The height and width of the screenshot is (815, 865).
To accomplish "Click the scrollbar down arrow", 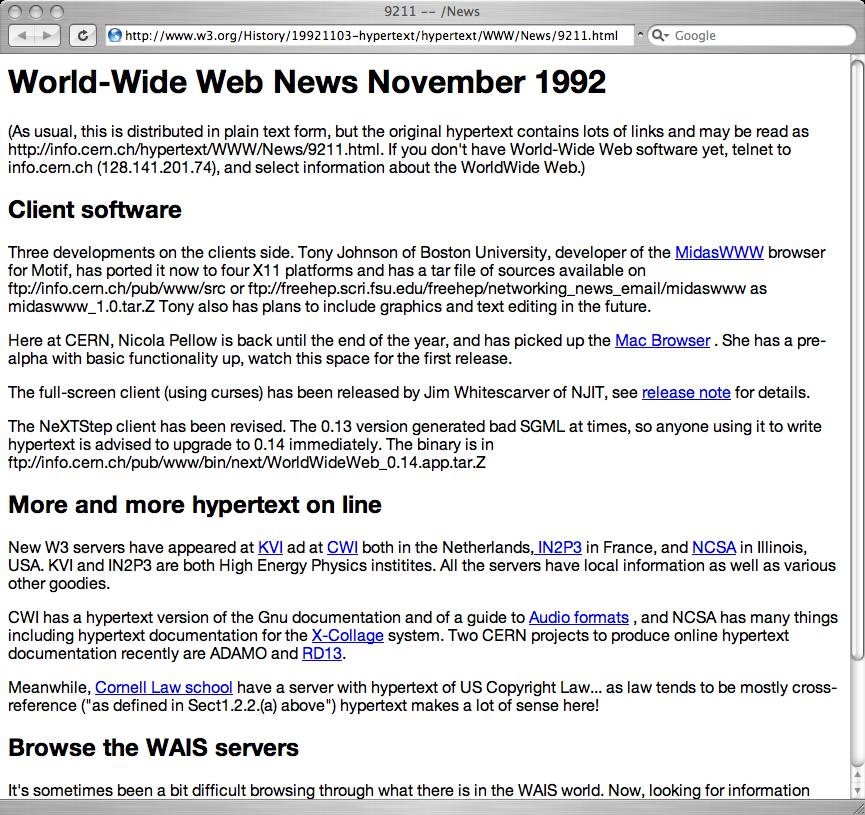I will 857,790.
